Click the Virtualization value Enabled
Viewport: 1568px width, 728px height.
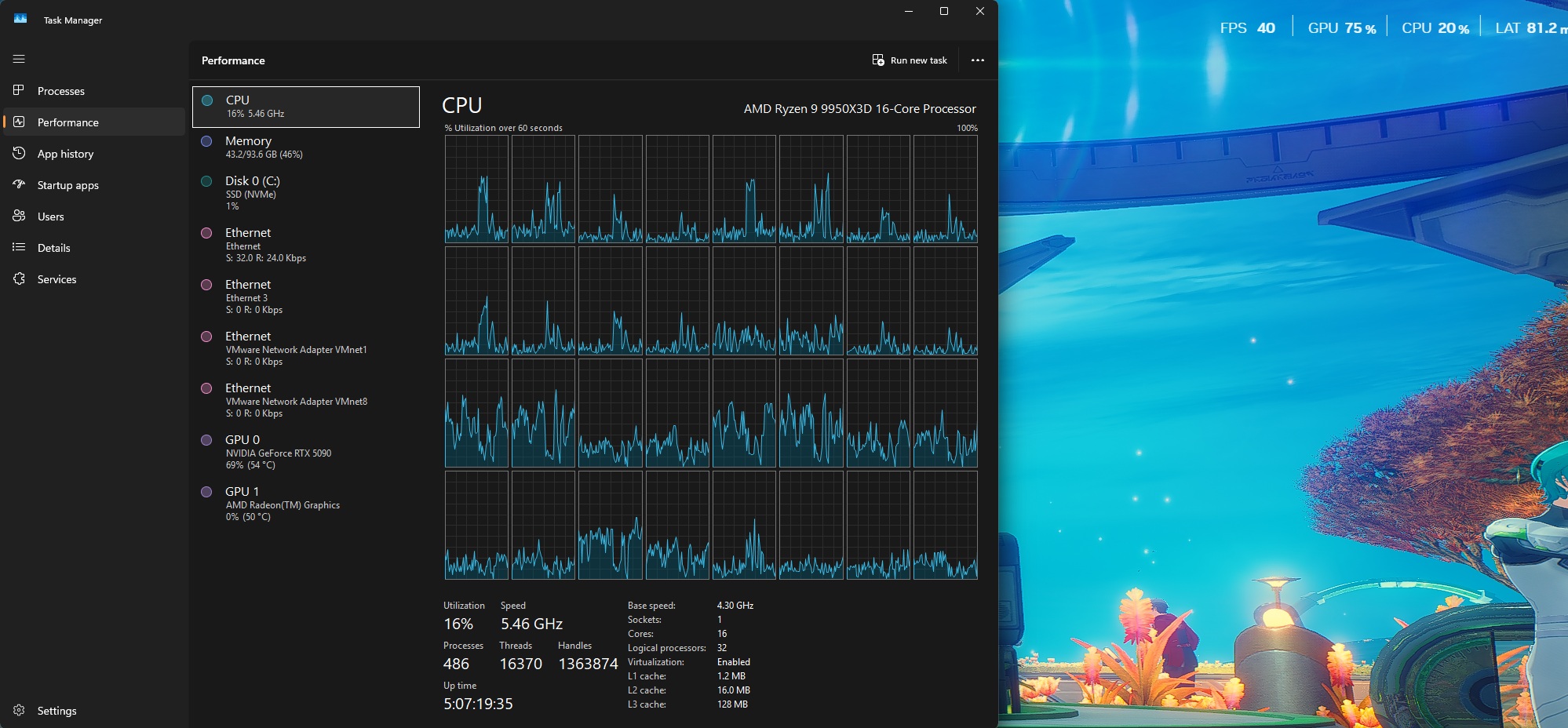tap(734, 662)
